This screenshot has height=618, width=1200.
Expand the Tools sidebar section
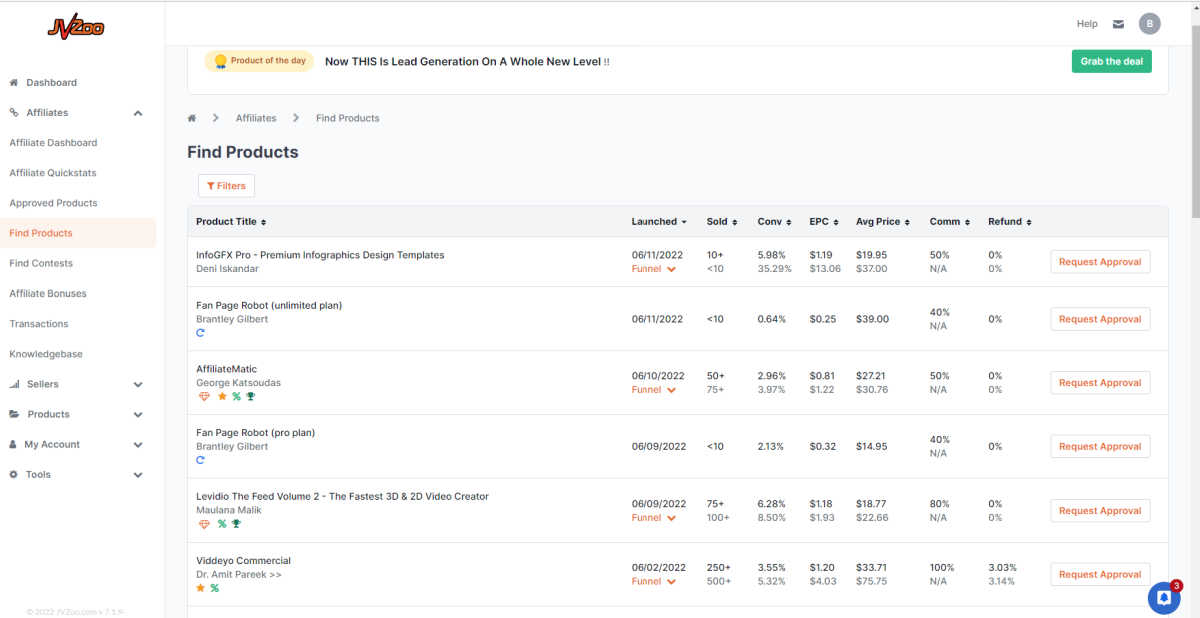138,475
